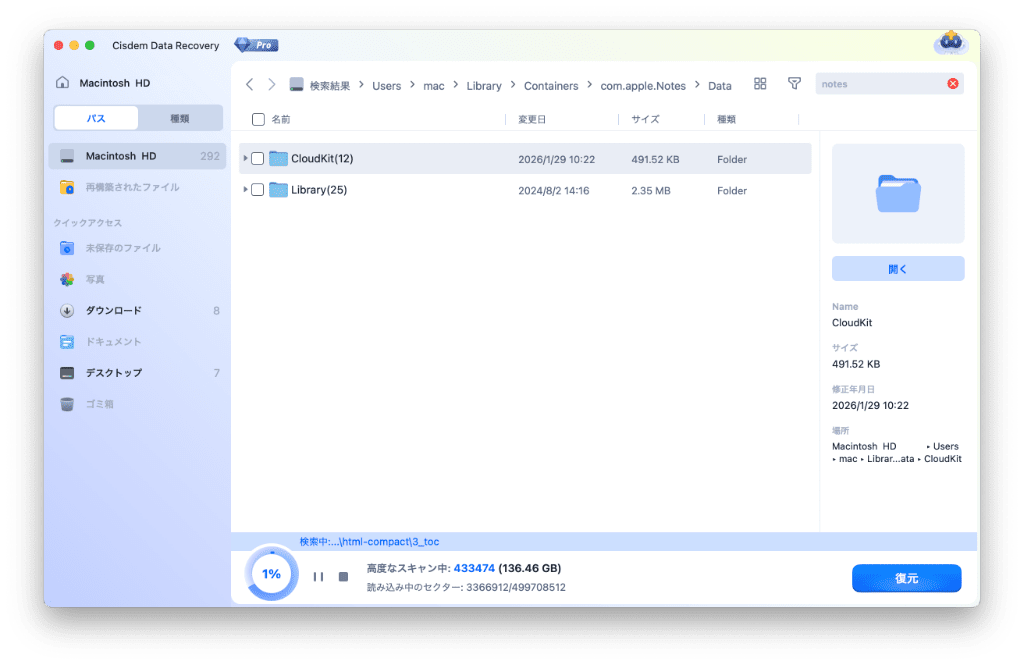Expand the CloudKit(12) folder triangle
Image resolution: width=1024 pixels, height=664 pixels.
point(245,159)
